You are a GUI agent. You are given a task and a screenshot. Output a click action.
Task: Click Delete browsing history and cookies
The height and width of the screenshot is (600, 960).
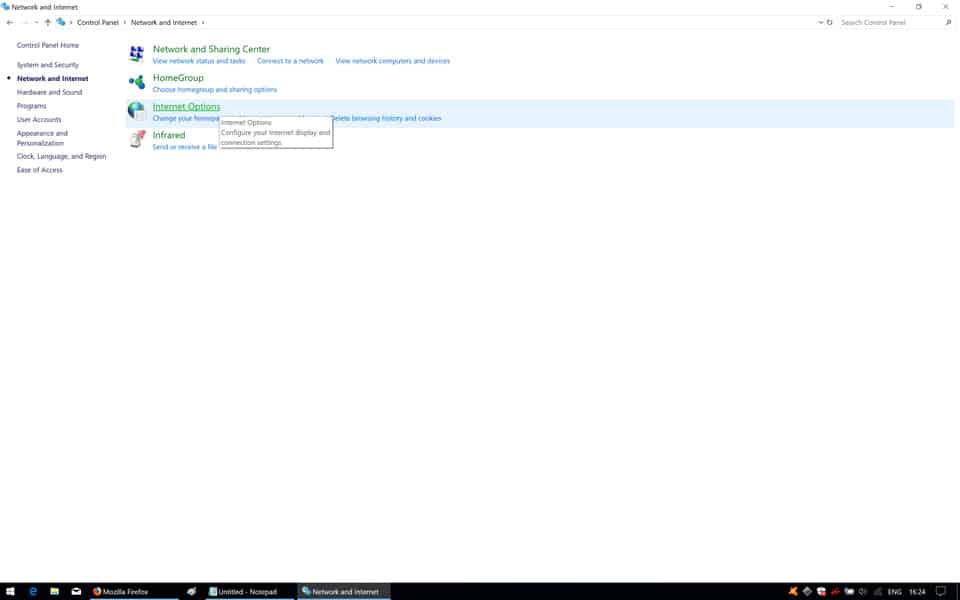click(386, 118)
